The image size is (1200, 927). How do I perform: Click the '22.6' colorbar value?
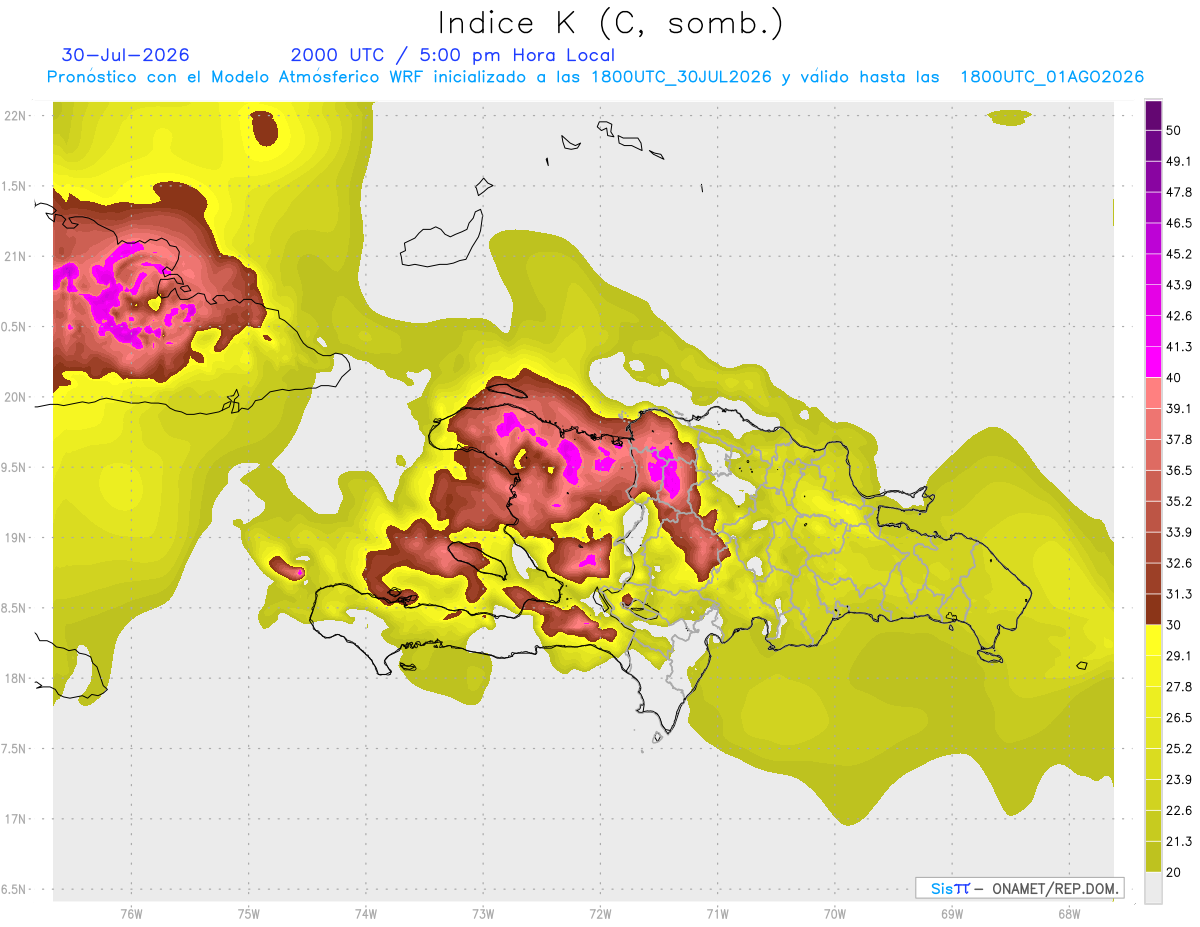1179,811
